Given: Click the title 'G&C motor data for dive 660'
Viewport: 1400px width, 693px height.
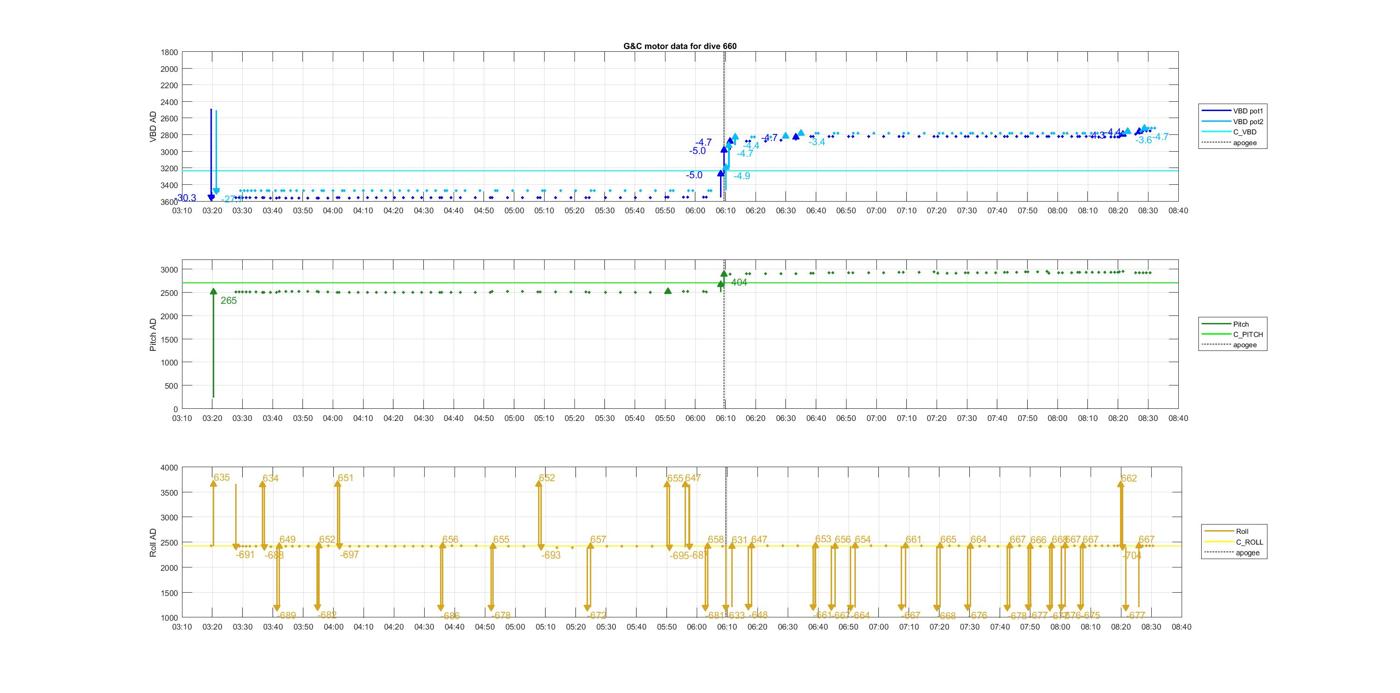Looking at the screenshot, I should tap(680, 46).
